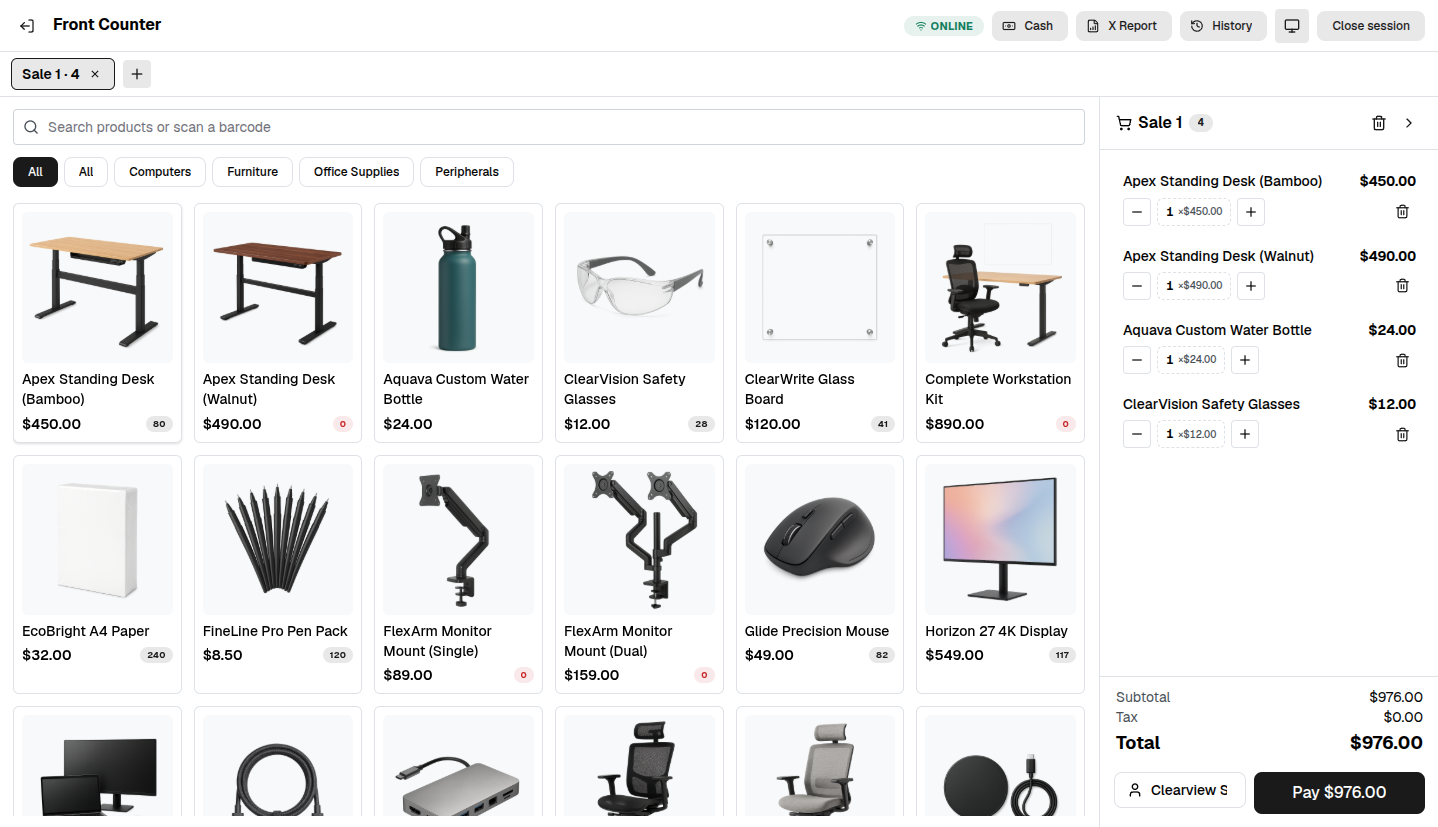This screenshot has width=1438, height=827.
Task: Click the cart icon beside Sale 1
Action: [x=1124, y=123]
